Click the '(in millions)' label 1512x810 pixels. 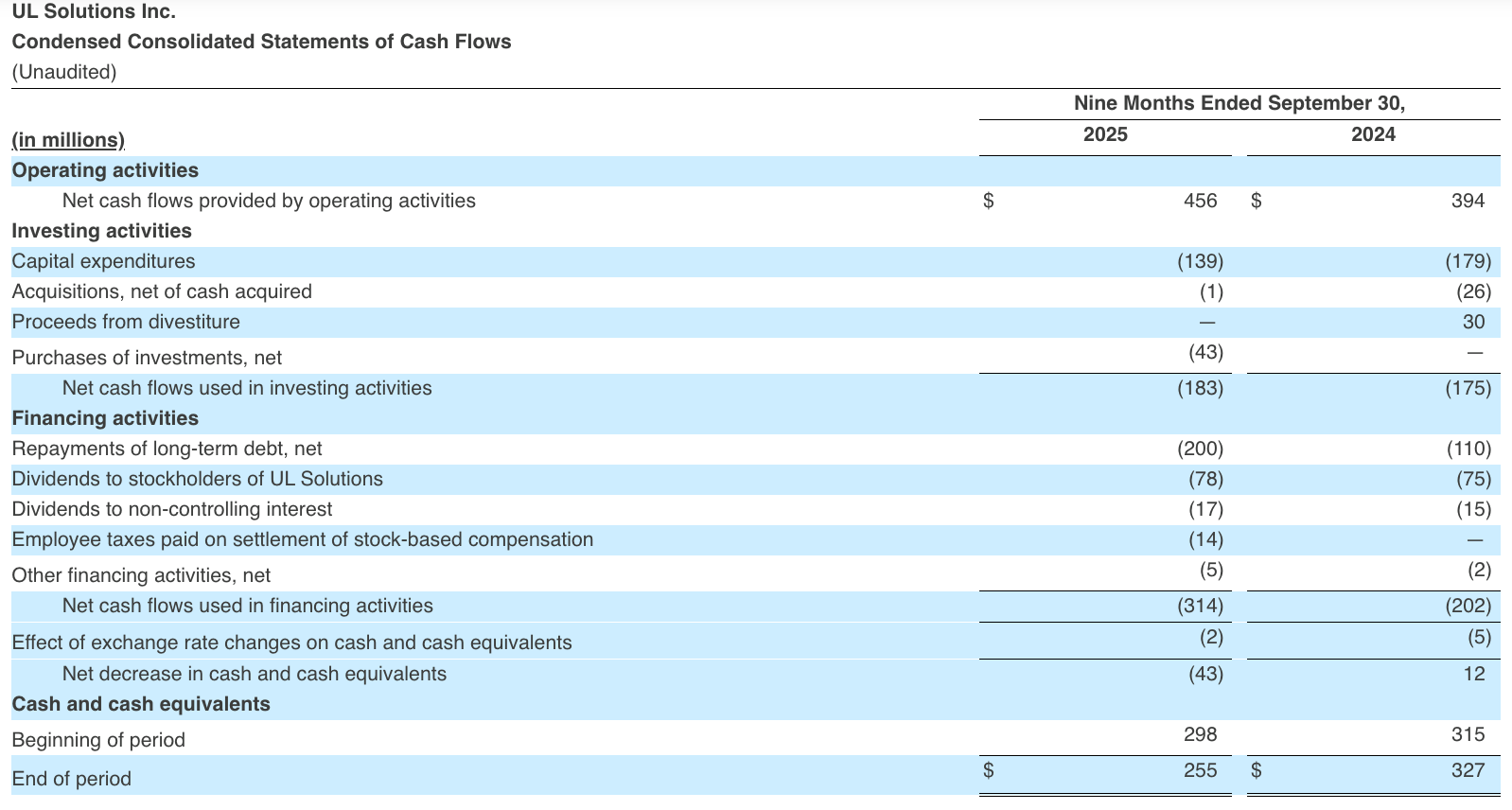coord(68,140)
